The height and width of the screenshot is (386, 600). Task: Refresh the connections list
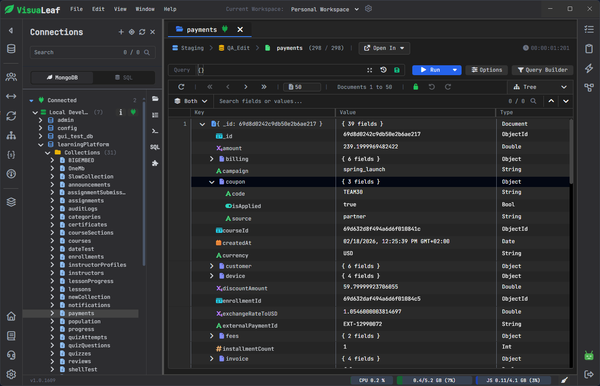pyautogui.click(x=142, y=32)
